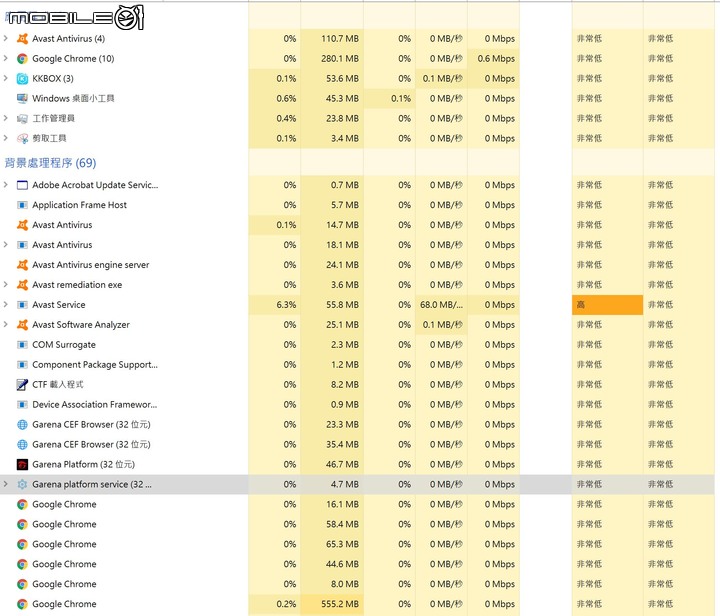Image resolution: width=720 pixels, height=616 pixels.
Task: Click the Google Chrome (10) icon
Action: (22, 59)
